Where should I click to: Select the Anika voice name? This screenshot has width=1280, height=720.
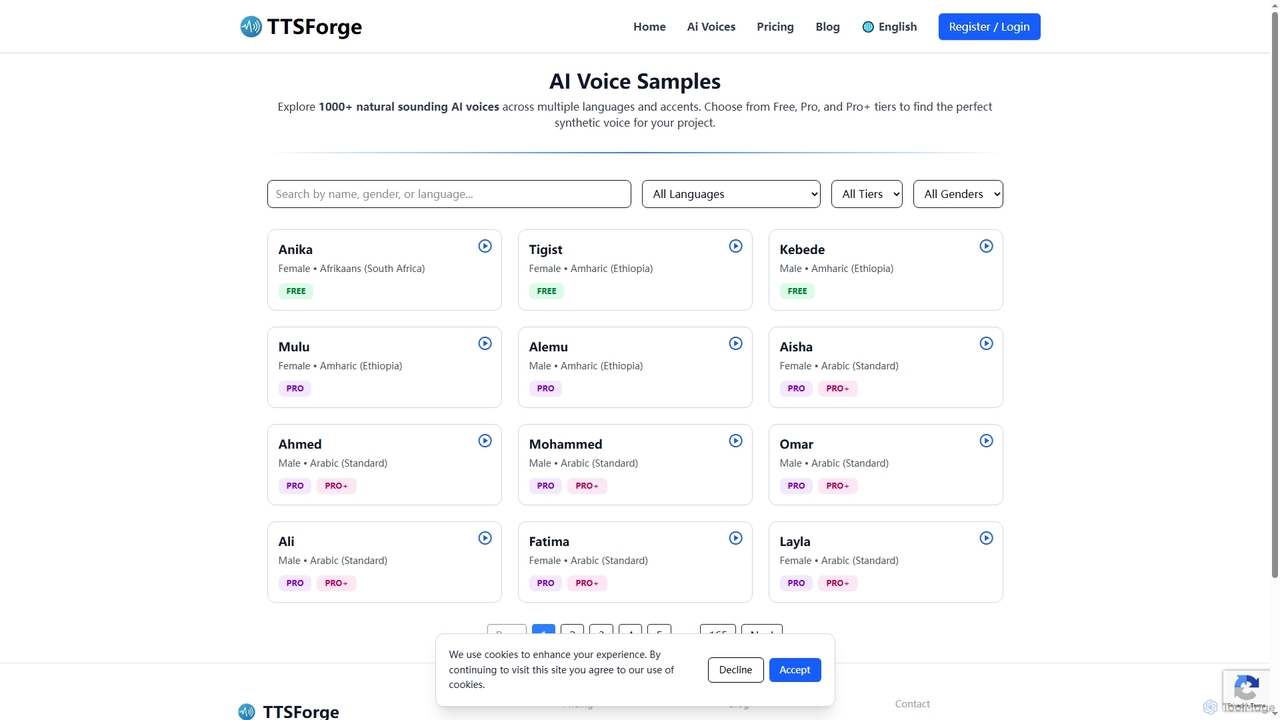[295, 249]
